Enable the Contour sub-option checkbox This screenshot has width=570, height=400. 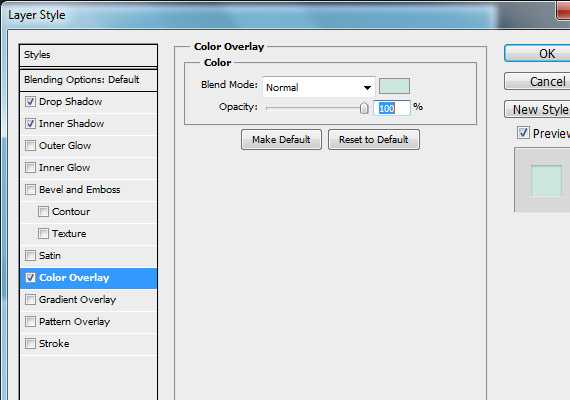(x=43, y=212)
